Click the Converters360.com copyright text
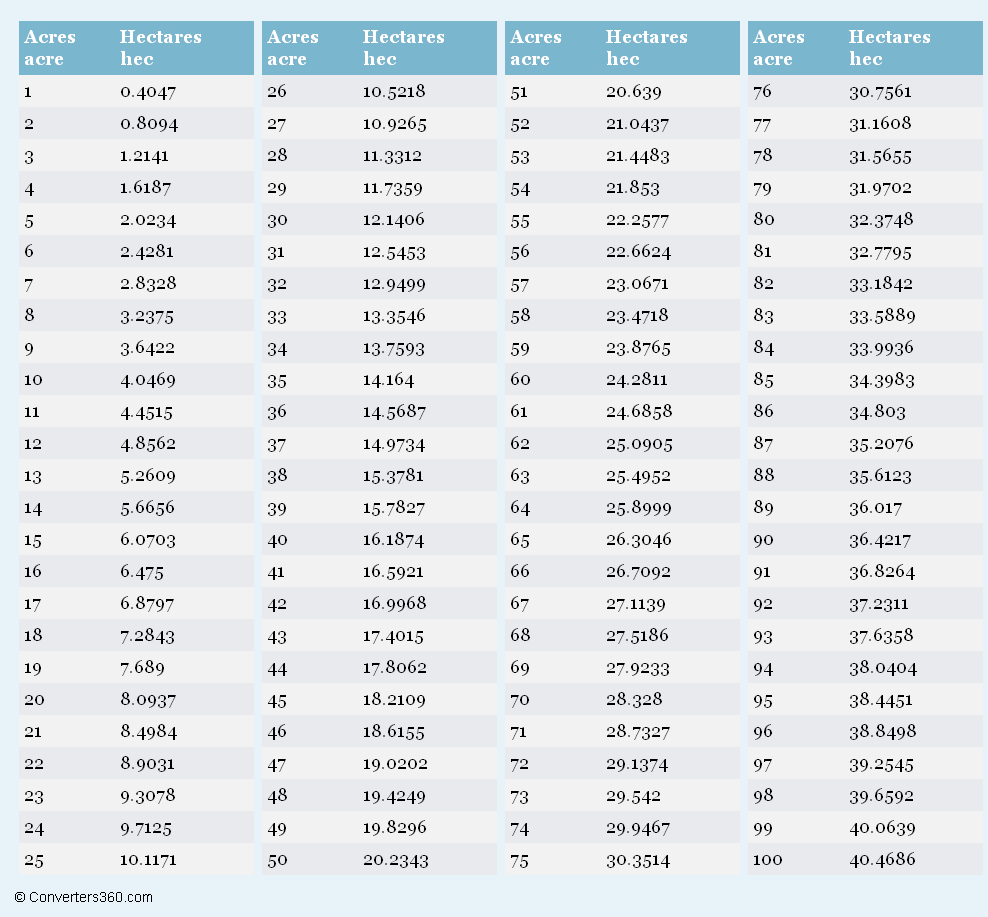The image size is (988, 917). coord(83,897)
